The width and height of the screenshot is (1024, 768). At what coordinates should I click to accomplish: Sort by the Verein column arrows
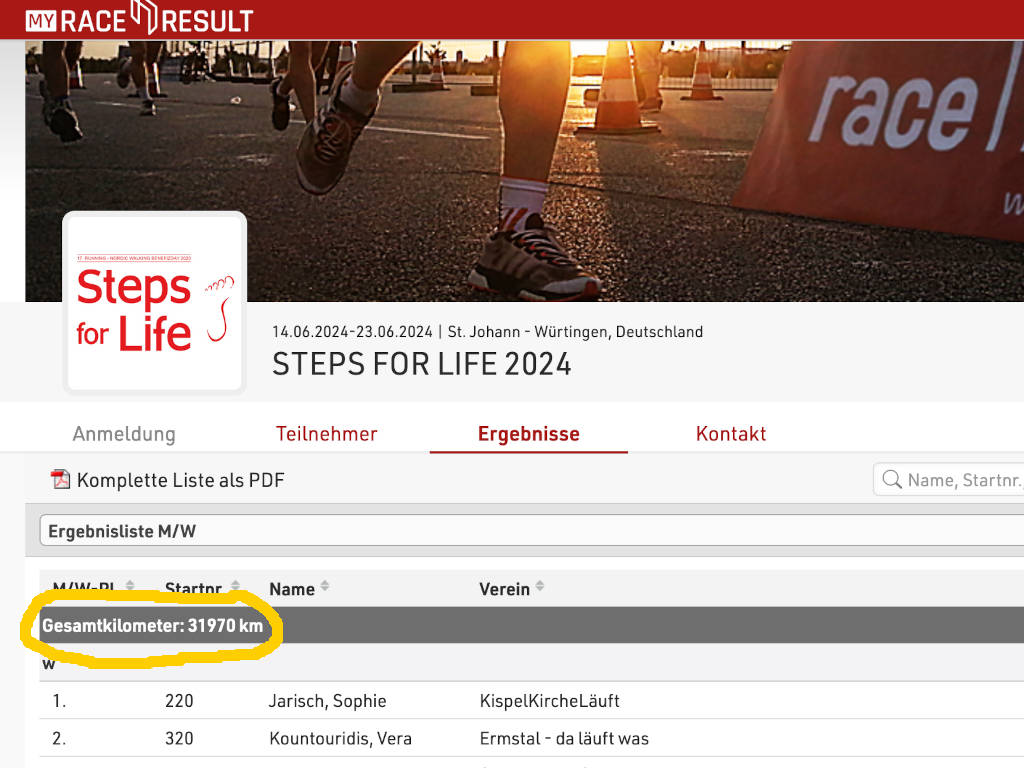click(539, 586)
